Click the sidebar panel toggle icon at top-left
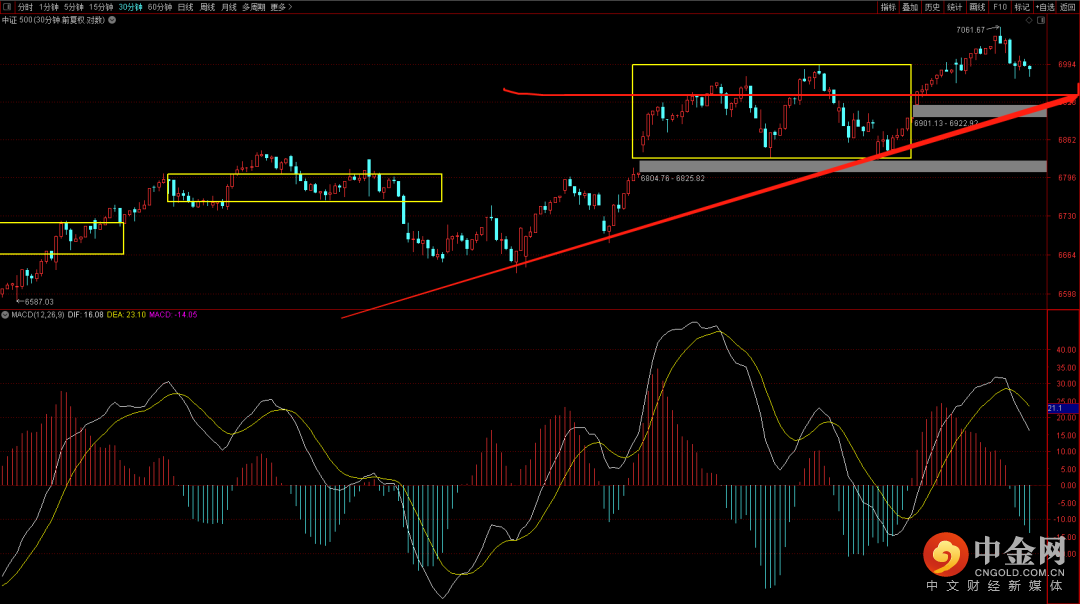The image size is (1080, 604). click(x=8, y=7)
